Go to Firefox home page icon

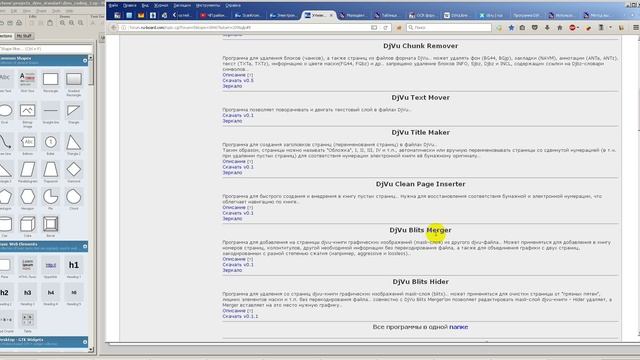(x=560, y=27)
